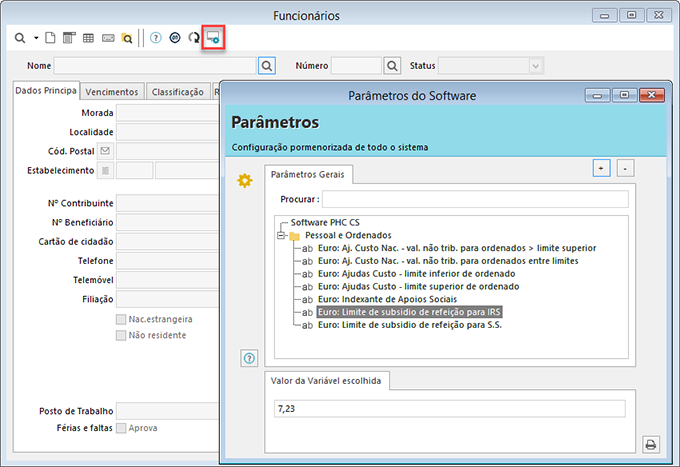Image resolution: width=680 pixels, height=467 pixels.
Task: Click the form layout icon in toolbar
Action: 69,38
